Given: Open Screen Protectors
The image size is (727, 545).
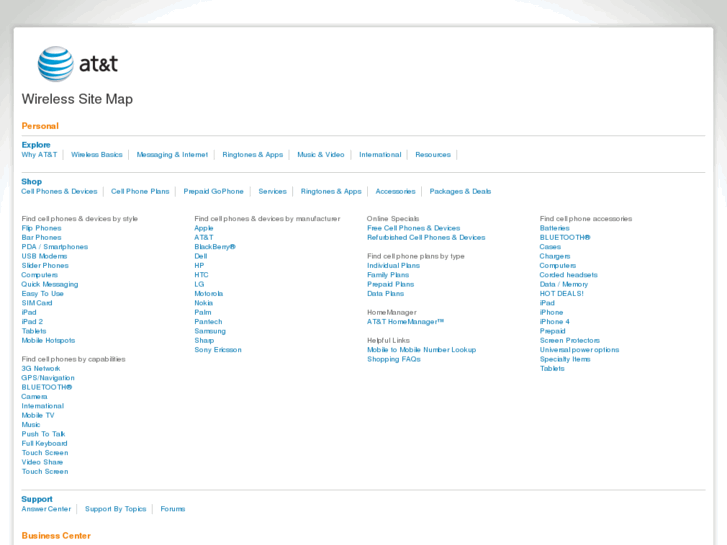Looking at the screenshot, I should pos(569,340).
